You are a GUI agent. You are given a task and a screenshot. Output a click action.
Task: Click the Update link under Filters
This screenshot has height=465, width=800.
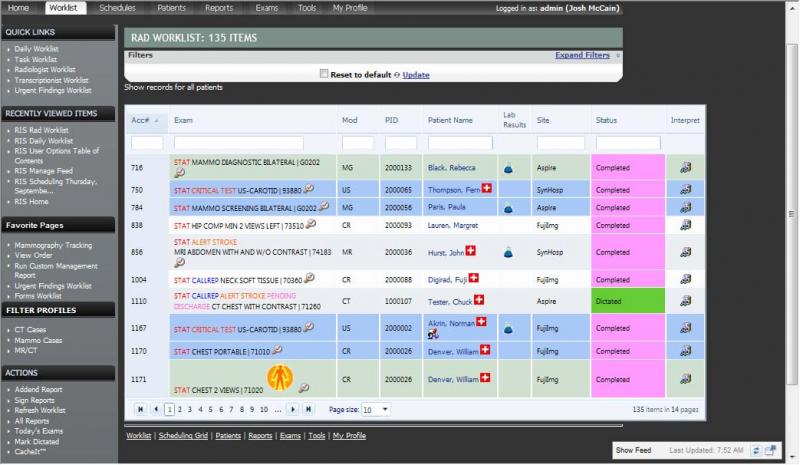(x=416, y=75)
